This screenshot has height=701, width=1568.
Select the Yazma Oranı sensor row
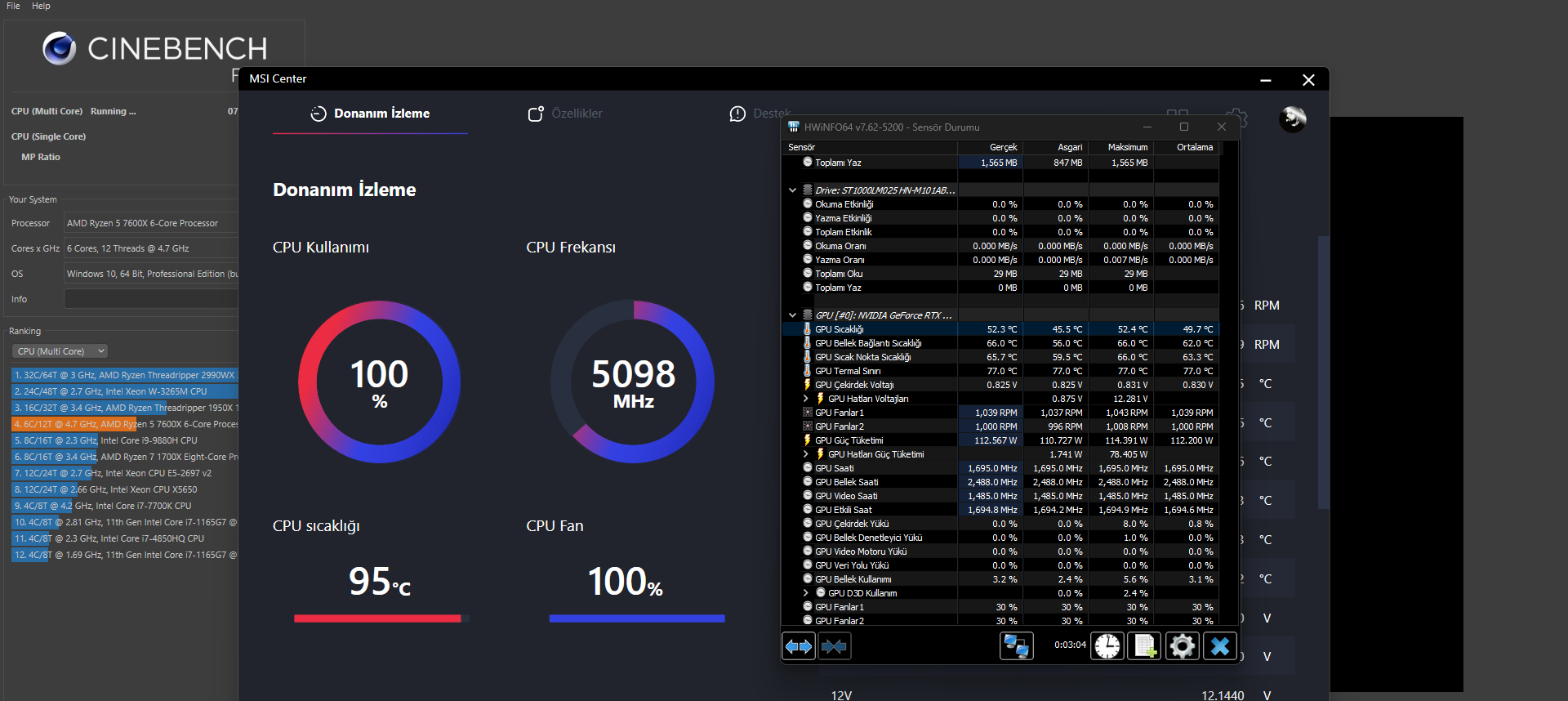(x=1000, y=260)
